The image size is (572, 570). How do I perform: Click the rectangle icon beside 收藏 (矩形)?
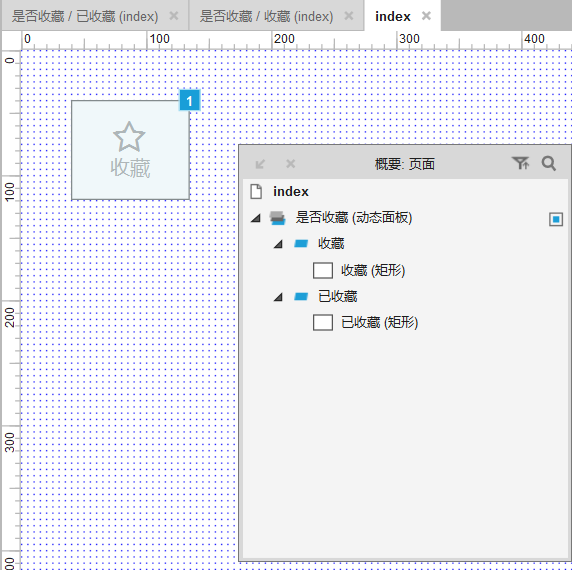(323, 271)
